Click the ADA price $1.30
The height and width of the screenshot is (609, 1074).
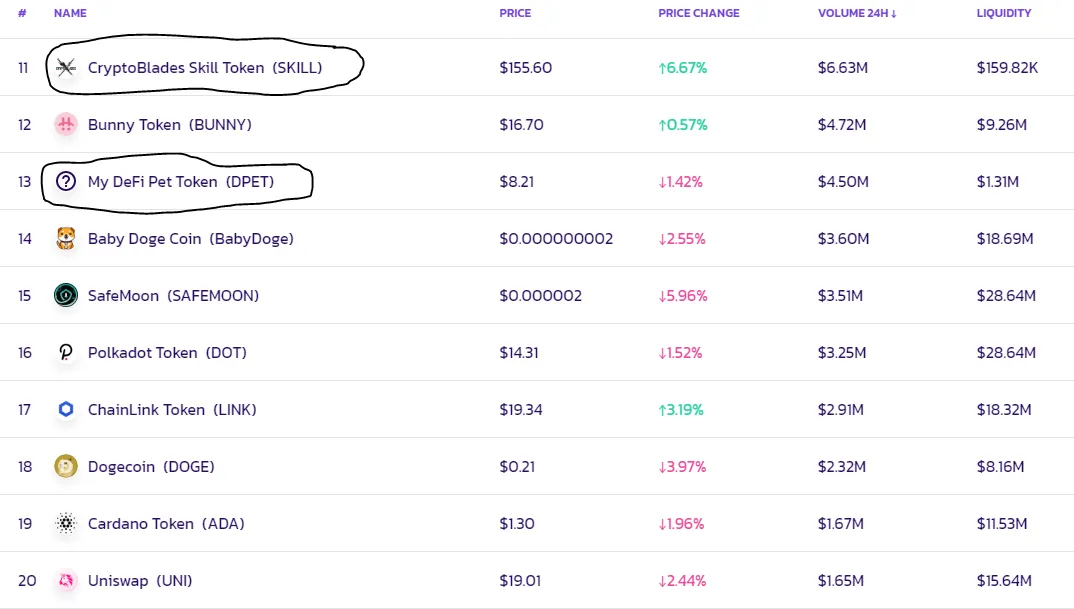pyautogui.click(x=516, y=523)
